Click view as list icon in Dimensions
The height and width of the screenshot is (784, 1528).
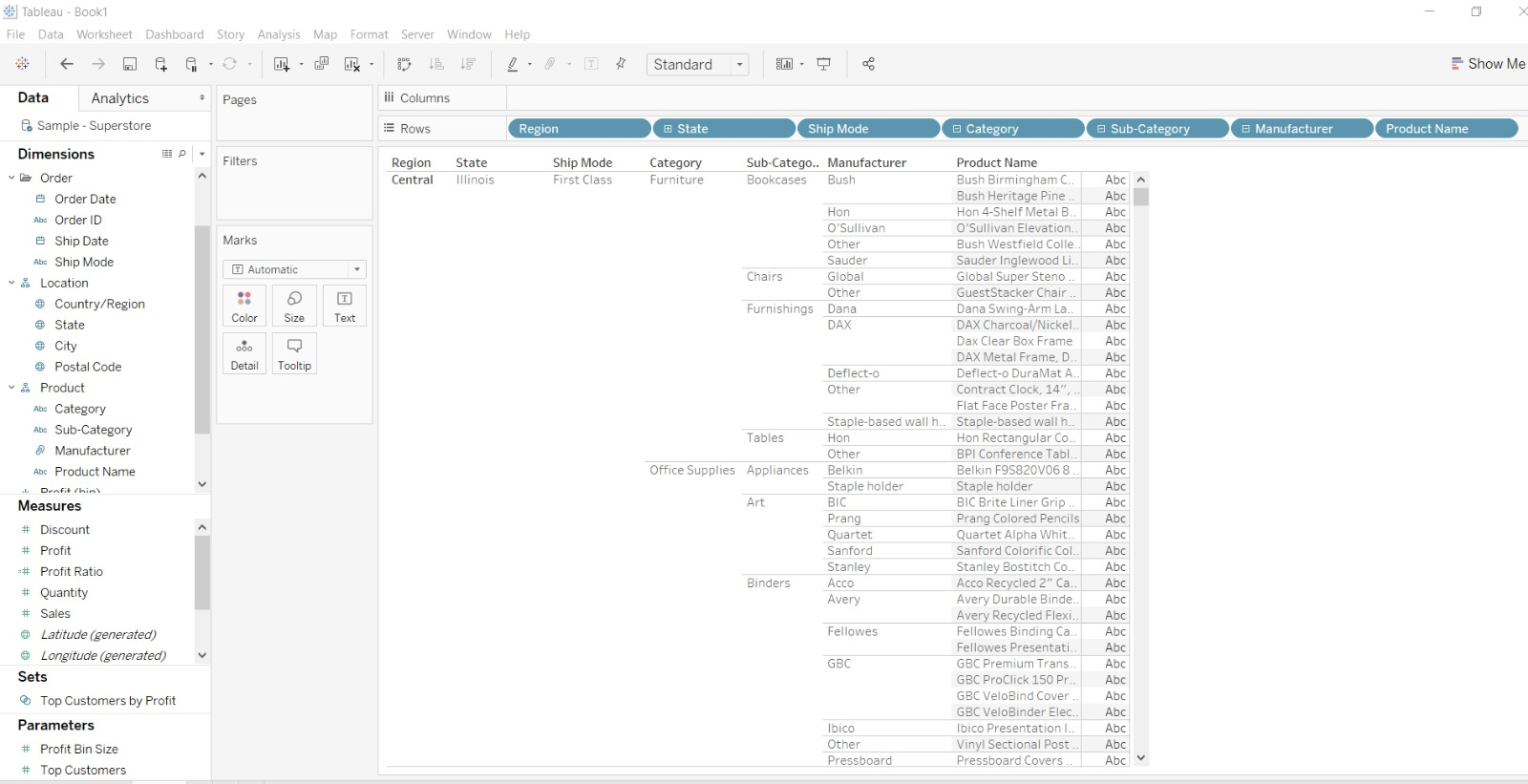click(167, 154)
